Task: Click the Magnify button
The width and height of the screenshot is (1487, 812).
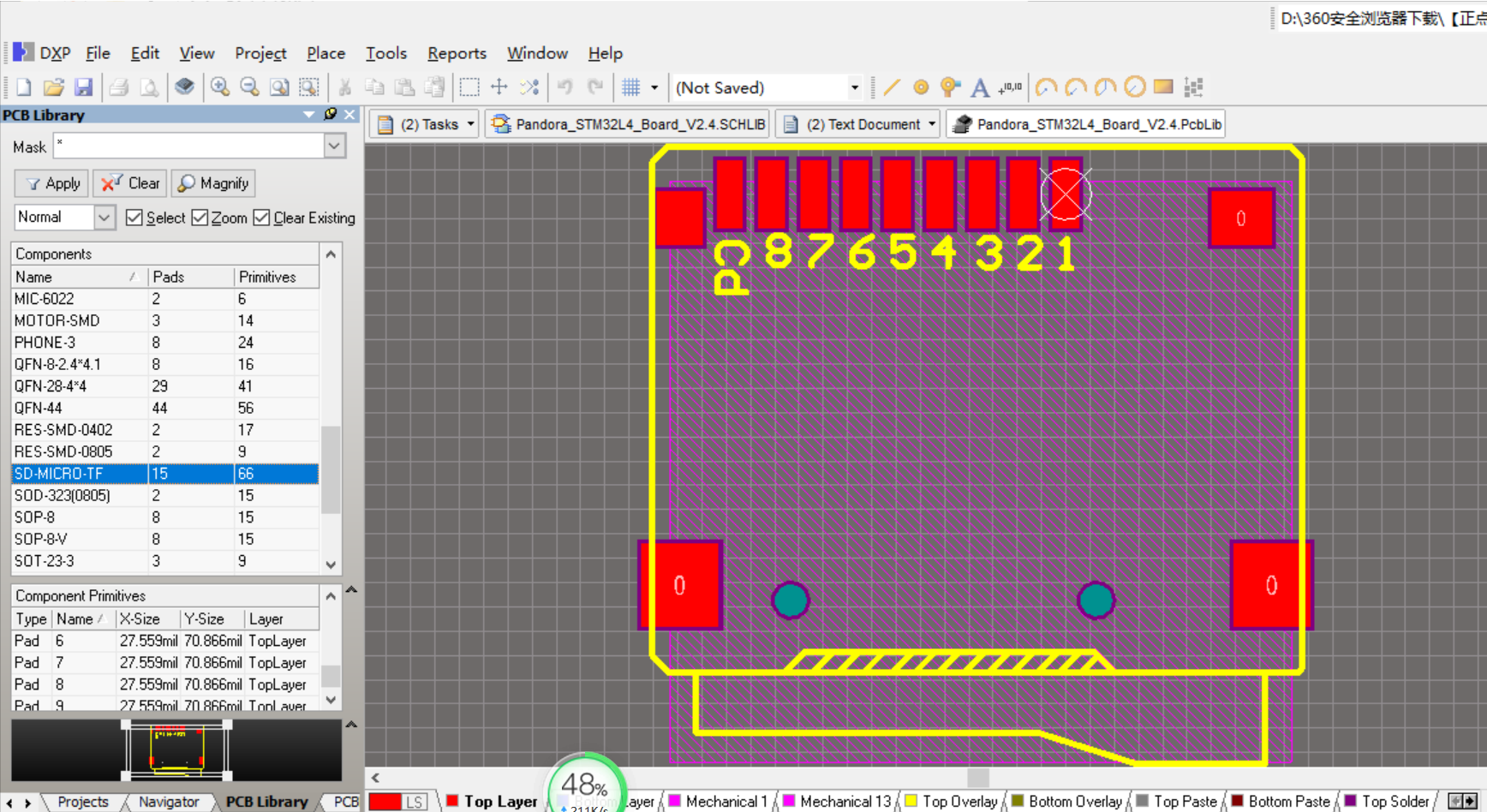Action: (213, 183)
